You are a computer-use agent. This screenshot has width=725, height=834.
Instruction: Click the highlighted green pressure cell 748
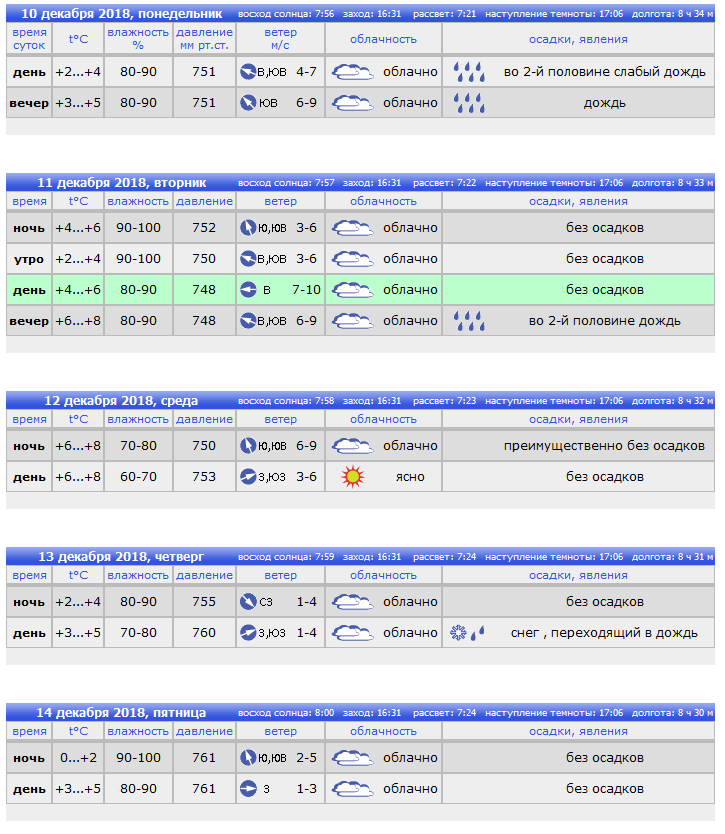click(204, 290)
